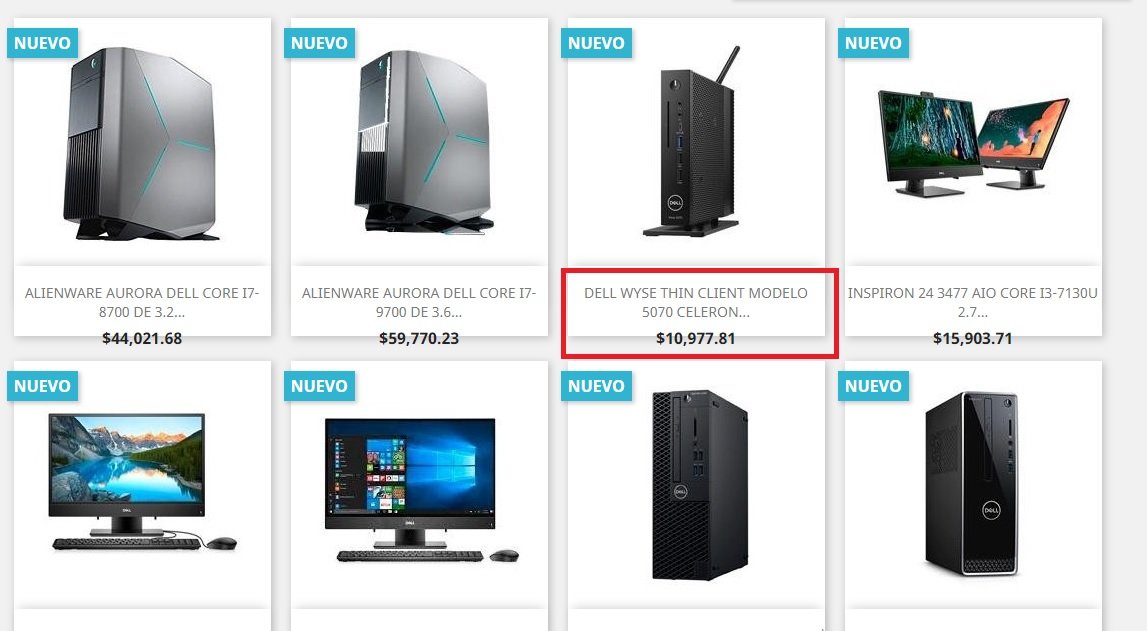Click the NUEVO badge on Inspiron 24 card

coord(873,43)
